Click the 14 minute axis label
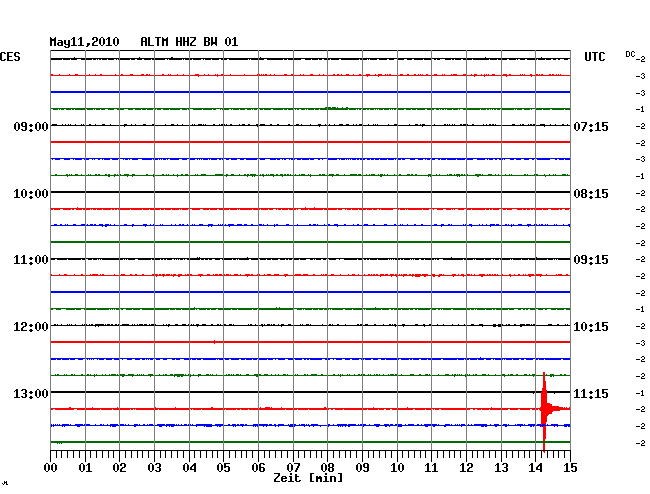The width and height of the screenshot is (650, 494). point(536,468)
